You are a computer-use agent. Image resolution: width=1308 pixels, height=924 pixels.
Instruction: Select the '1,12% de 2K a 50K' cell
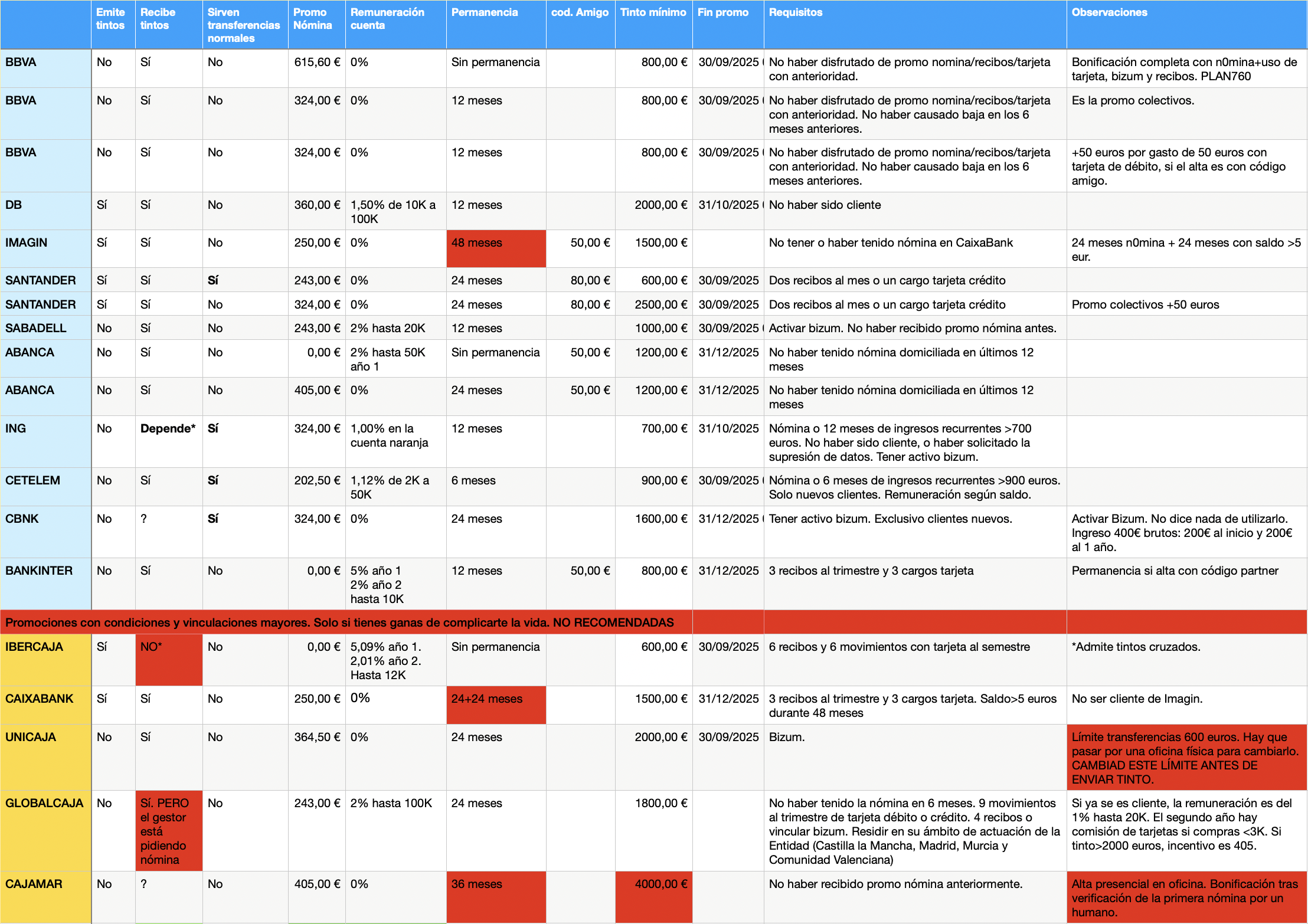396,487
